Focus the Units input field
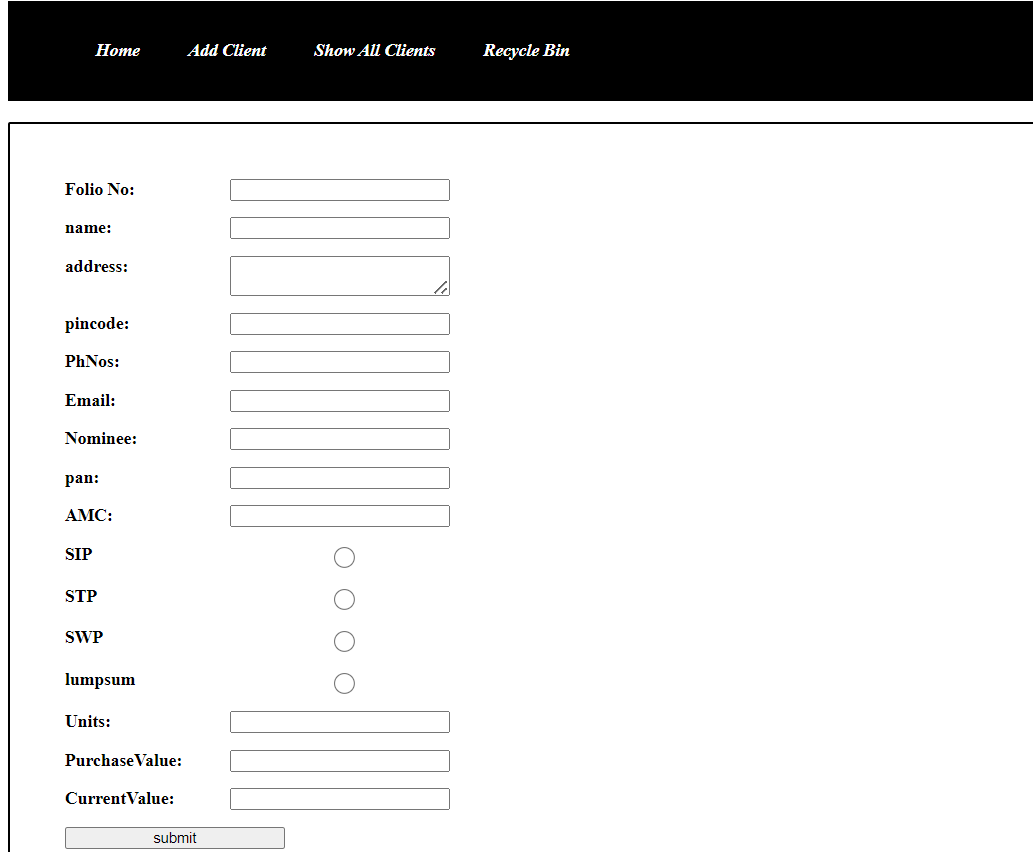Viewport: 1033px width, 852px height. (x=340, y=722)
